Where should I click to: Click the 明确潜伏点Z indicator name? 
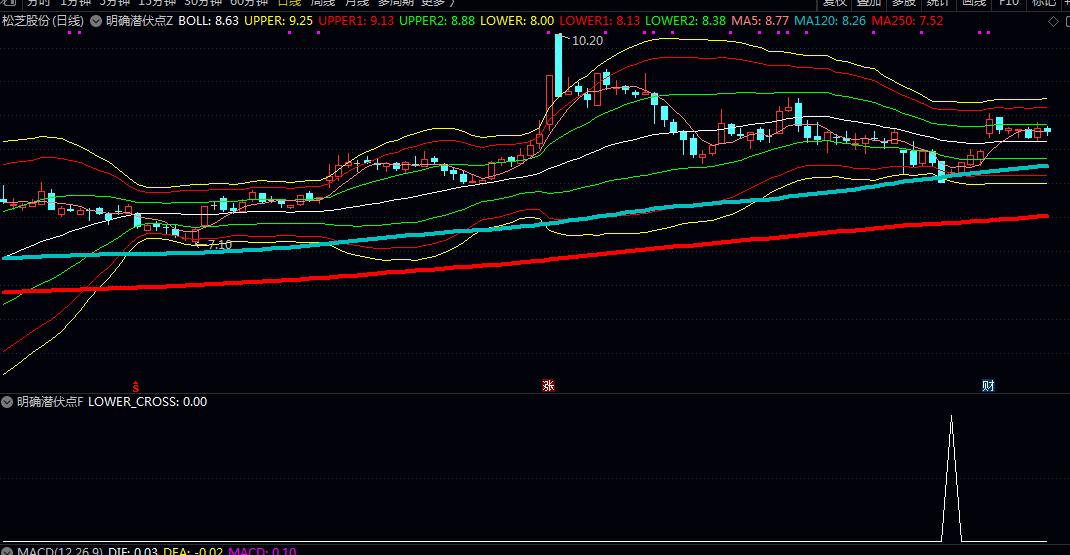point(139,21)
